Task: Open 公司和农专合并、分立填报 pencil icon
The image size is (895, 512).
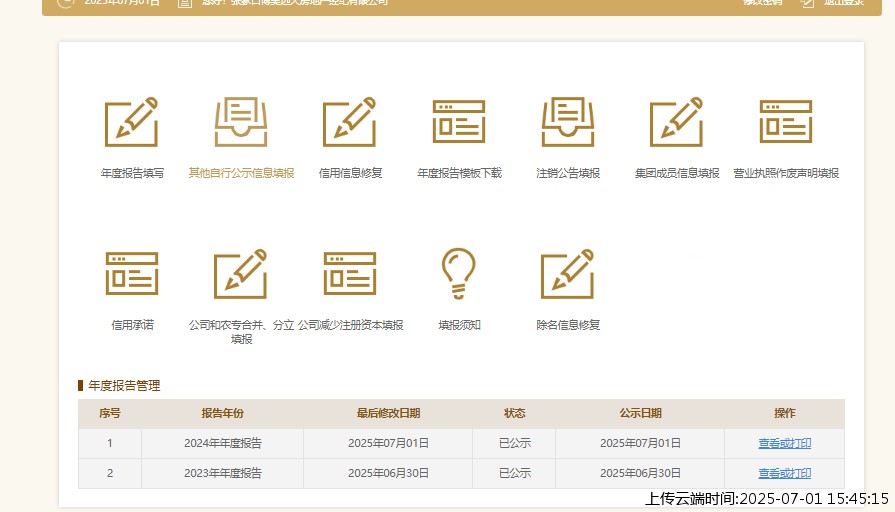Action: (x=240, y=273)
